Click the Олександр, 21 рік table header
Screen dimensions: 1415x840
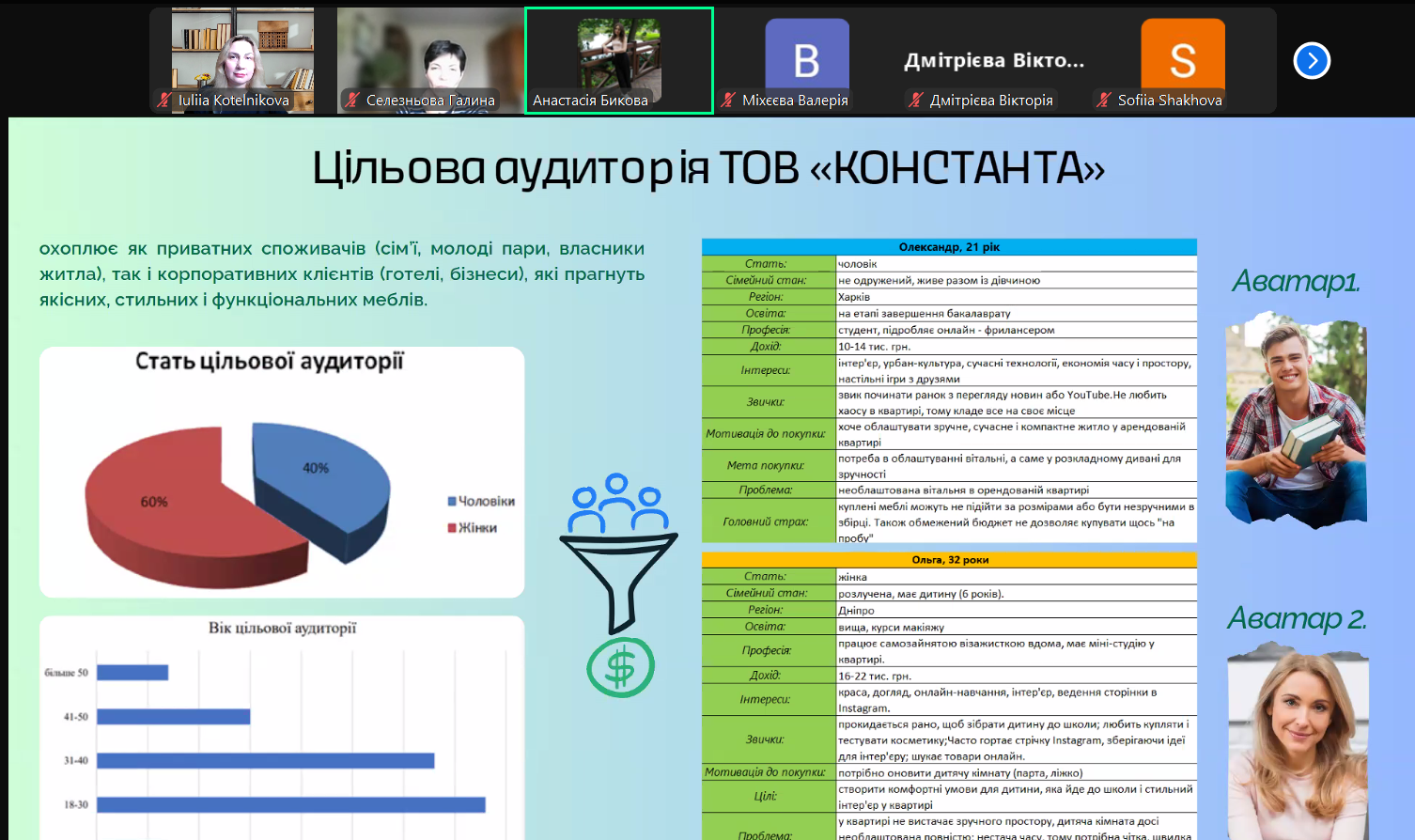coord(949,247)
